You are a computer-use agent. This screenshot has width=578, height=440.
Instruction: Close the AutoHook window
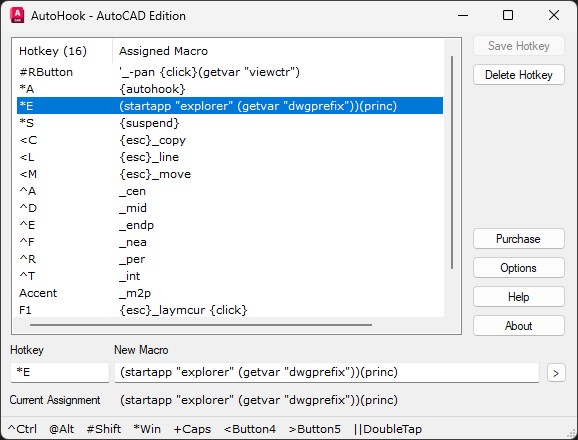pyautogui.click(x=554, y=15)
